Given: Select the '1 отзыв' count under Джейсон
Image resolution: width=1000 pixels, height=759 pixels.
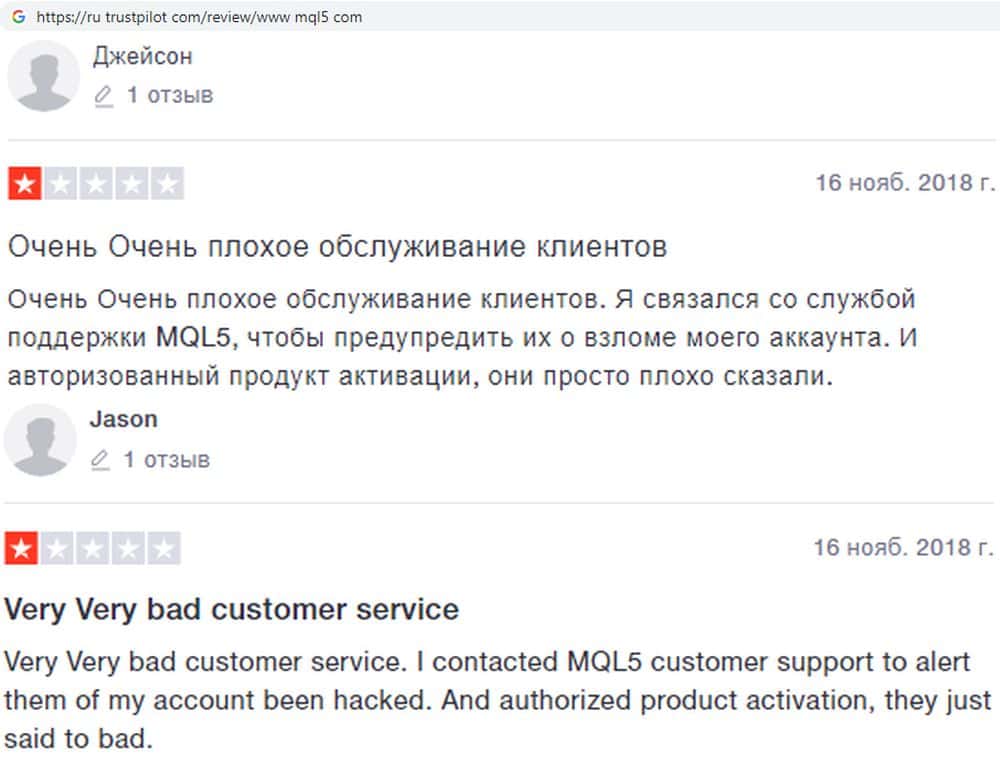Looking at the screenshot, I should coord(169,96).
